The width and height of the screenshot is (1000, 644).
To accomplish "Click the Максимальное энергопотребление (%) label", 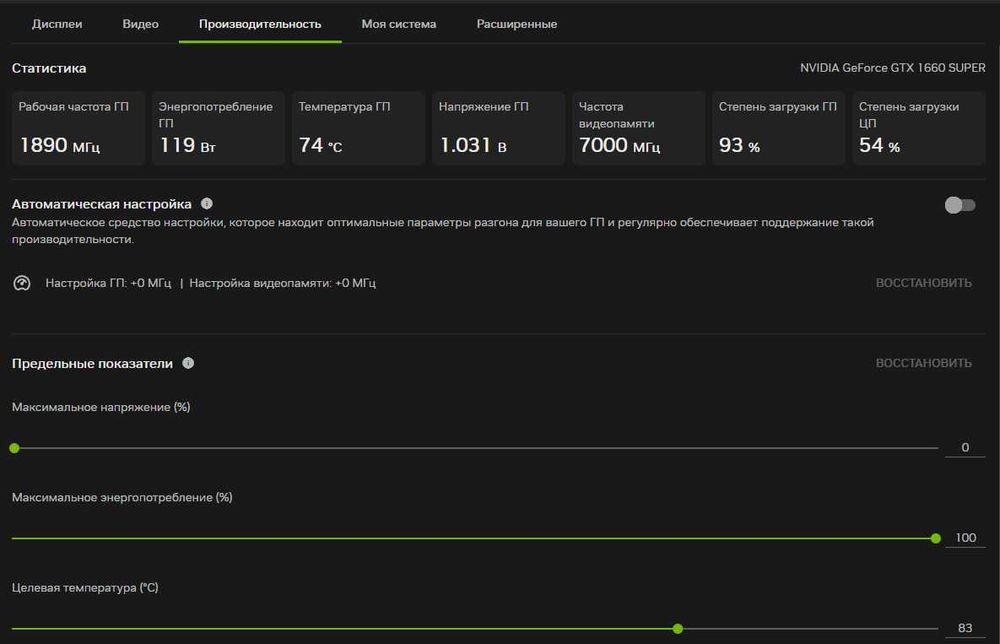I will [x=122, y=497].
